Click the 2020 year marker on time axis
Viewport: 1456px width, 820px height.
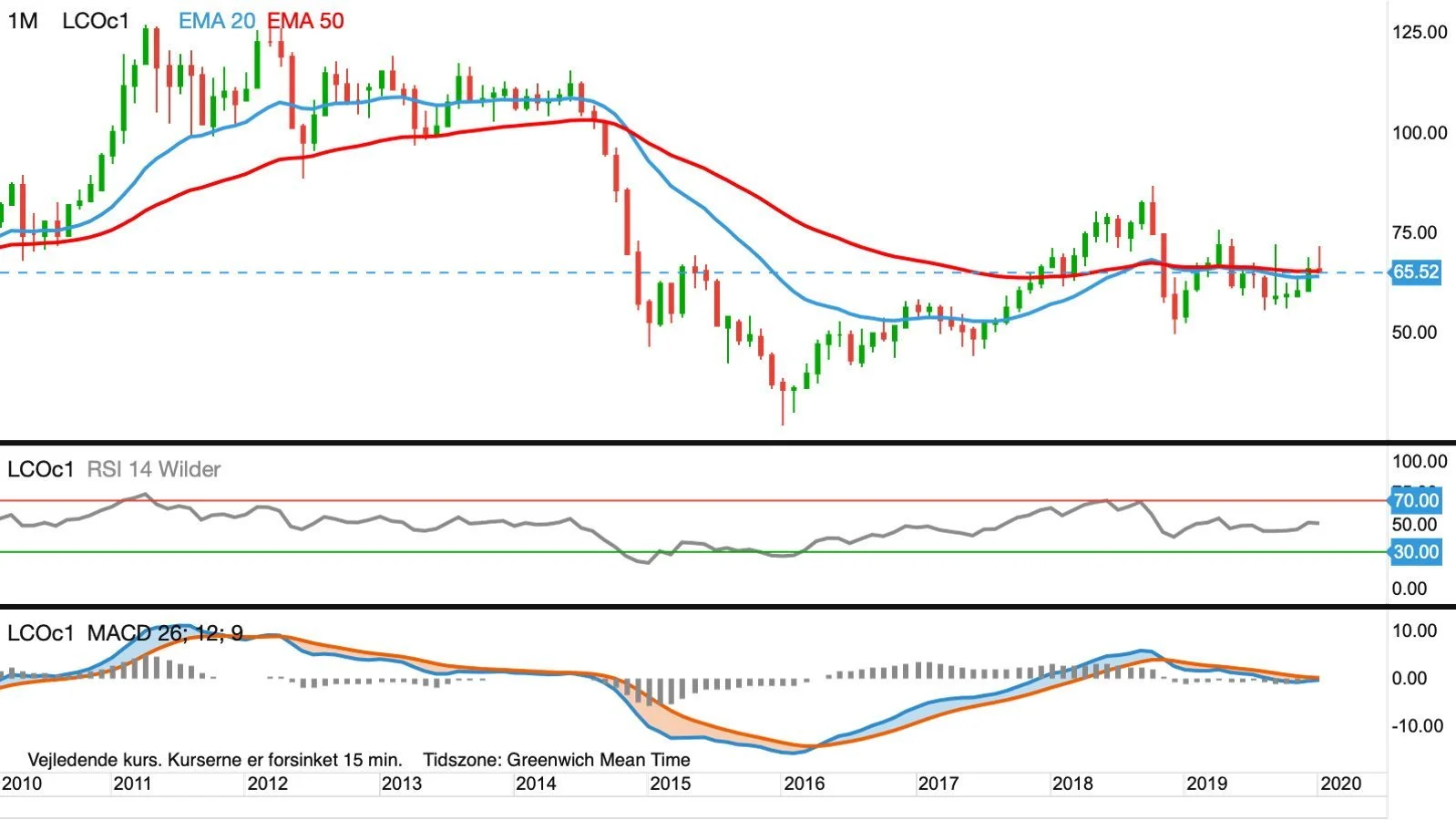tap(1341, 784)
